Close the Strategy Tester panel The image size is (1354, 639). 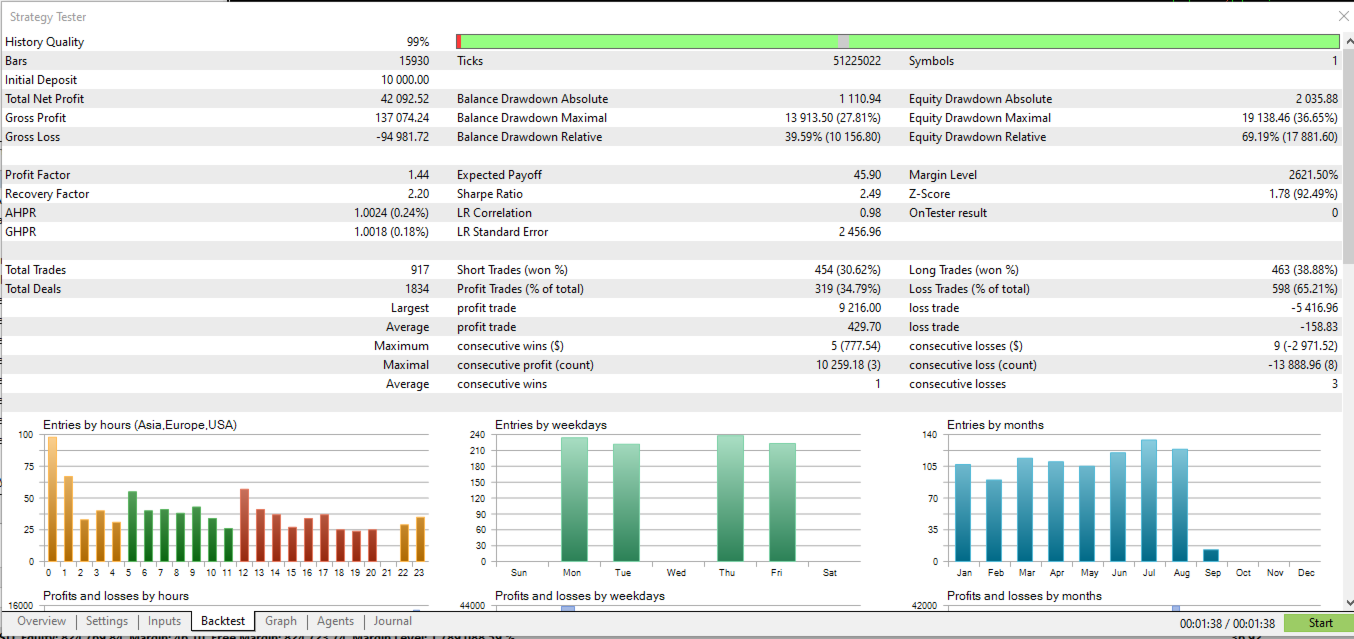(1343, 16)
